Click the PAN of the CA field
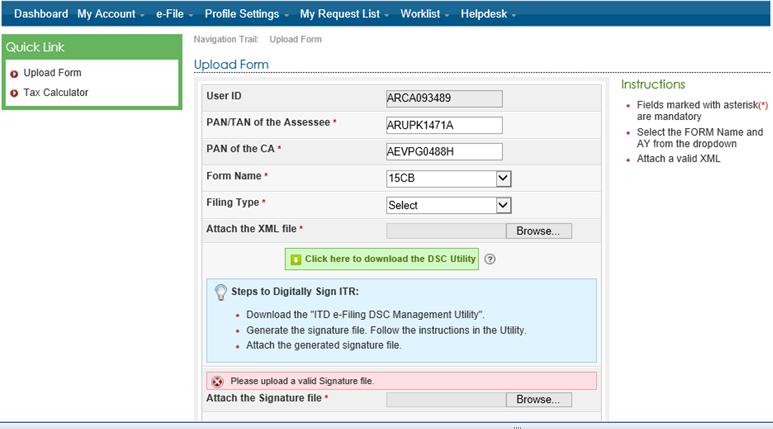 (443, 152)
